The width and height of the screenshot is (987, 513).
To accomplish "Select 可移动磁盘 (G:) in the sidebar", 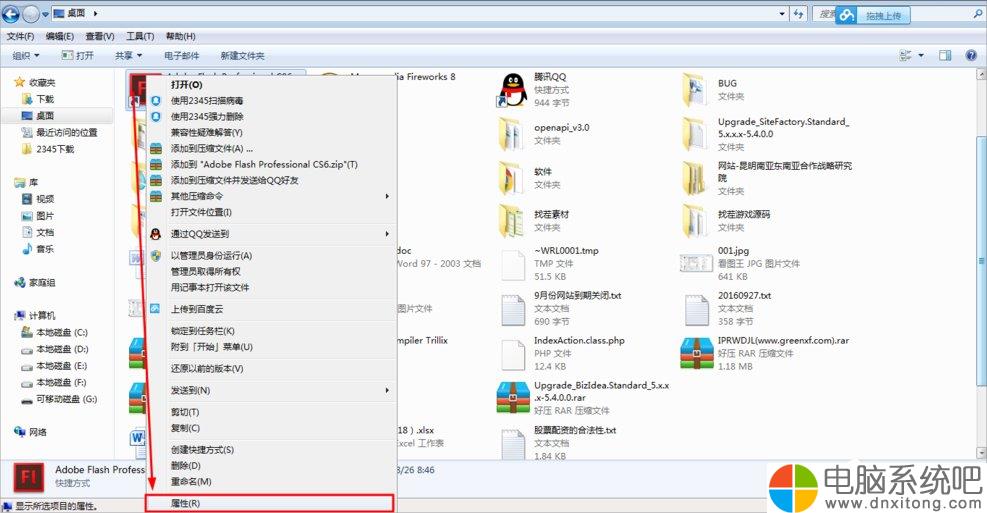I will (x=59, y=399).
